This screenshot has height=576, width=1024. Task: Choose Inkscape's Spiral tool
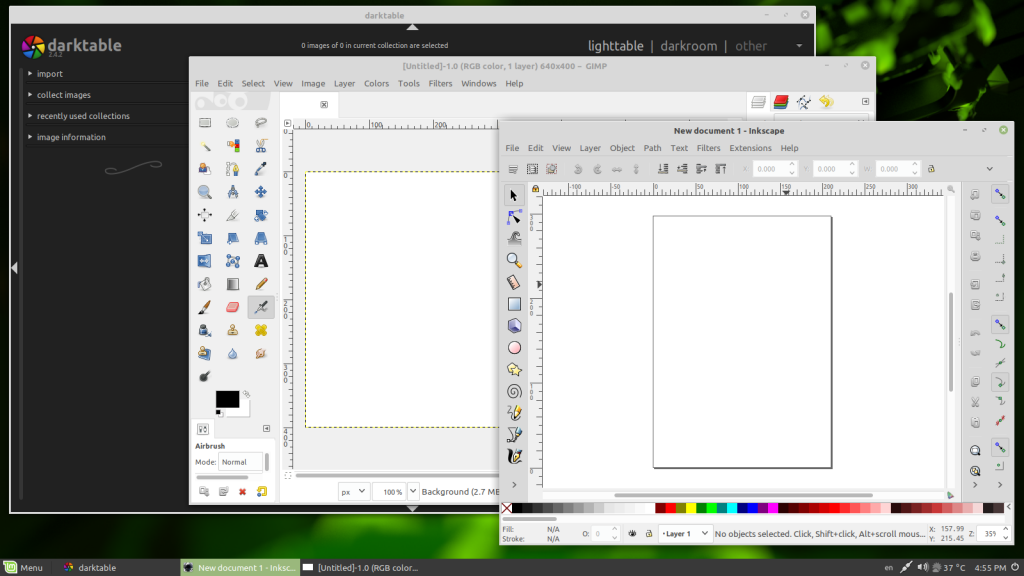[x=513, y=390]
